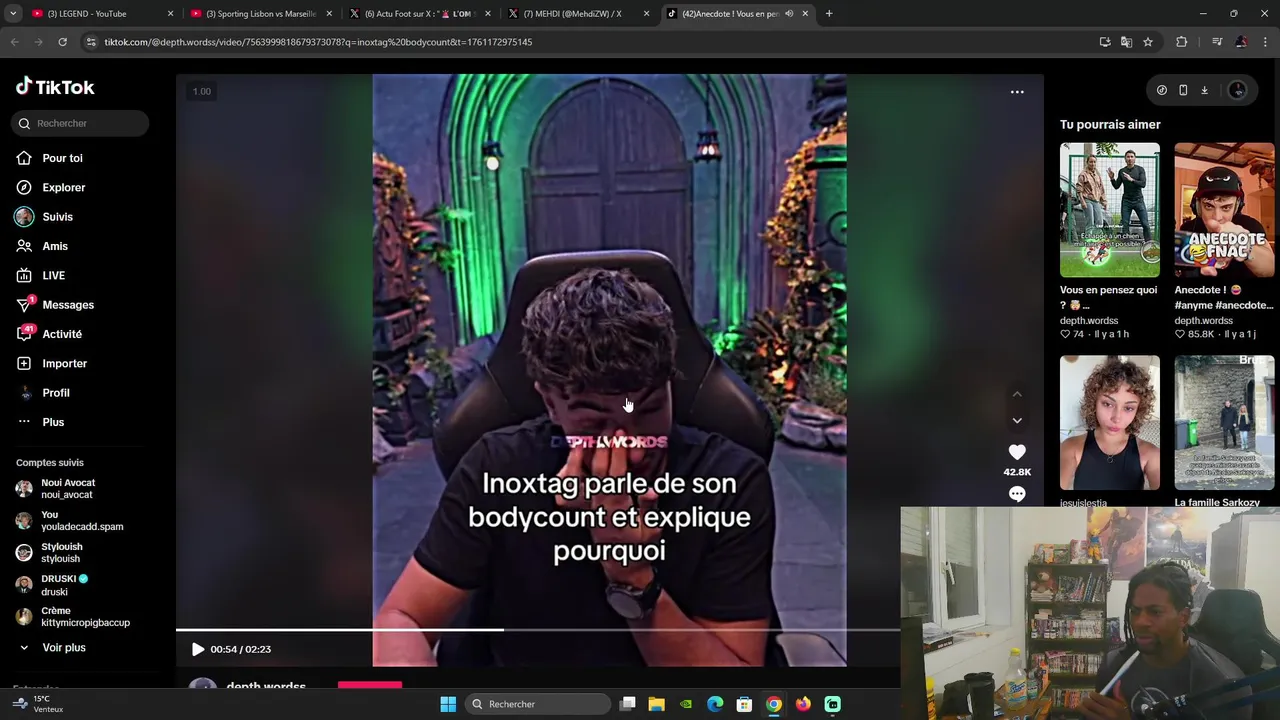
Task: Click Importer to upload a video
Action: (x=52, y=363)
